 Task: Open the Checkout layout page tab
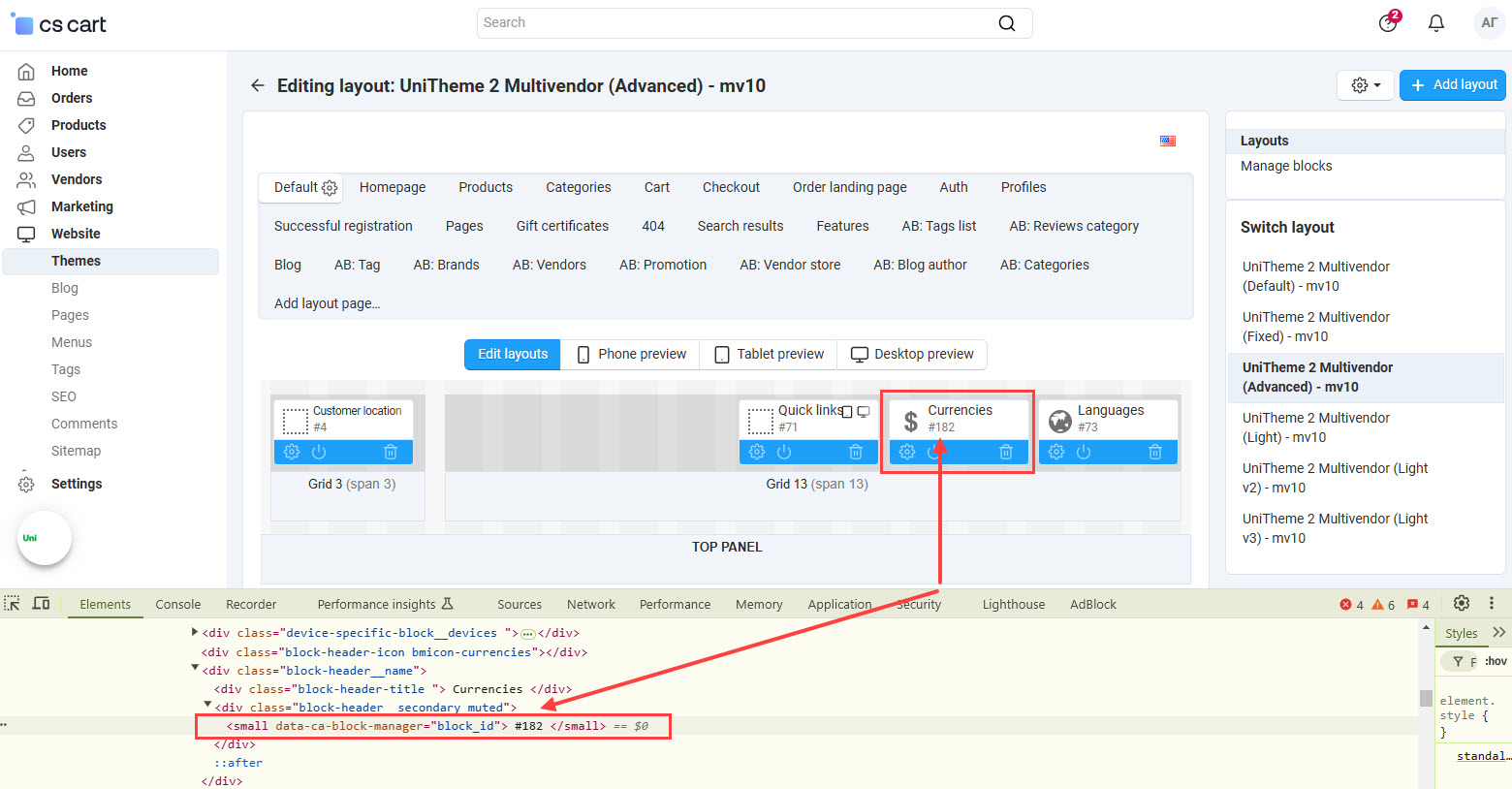[x=731, y=187]
